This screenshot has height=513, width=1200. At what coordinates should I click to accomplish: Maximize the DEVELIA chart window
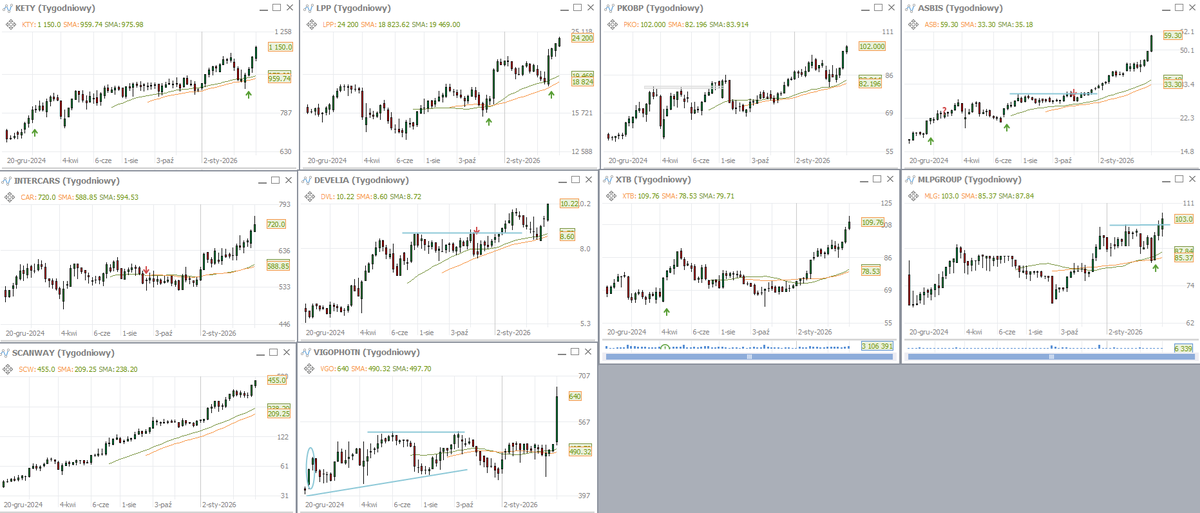pyautogui.click(x=573, y=181)
